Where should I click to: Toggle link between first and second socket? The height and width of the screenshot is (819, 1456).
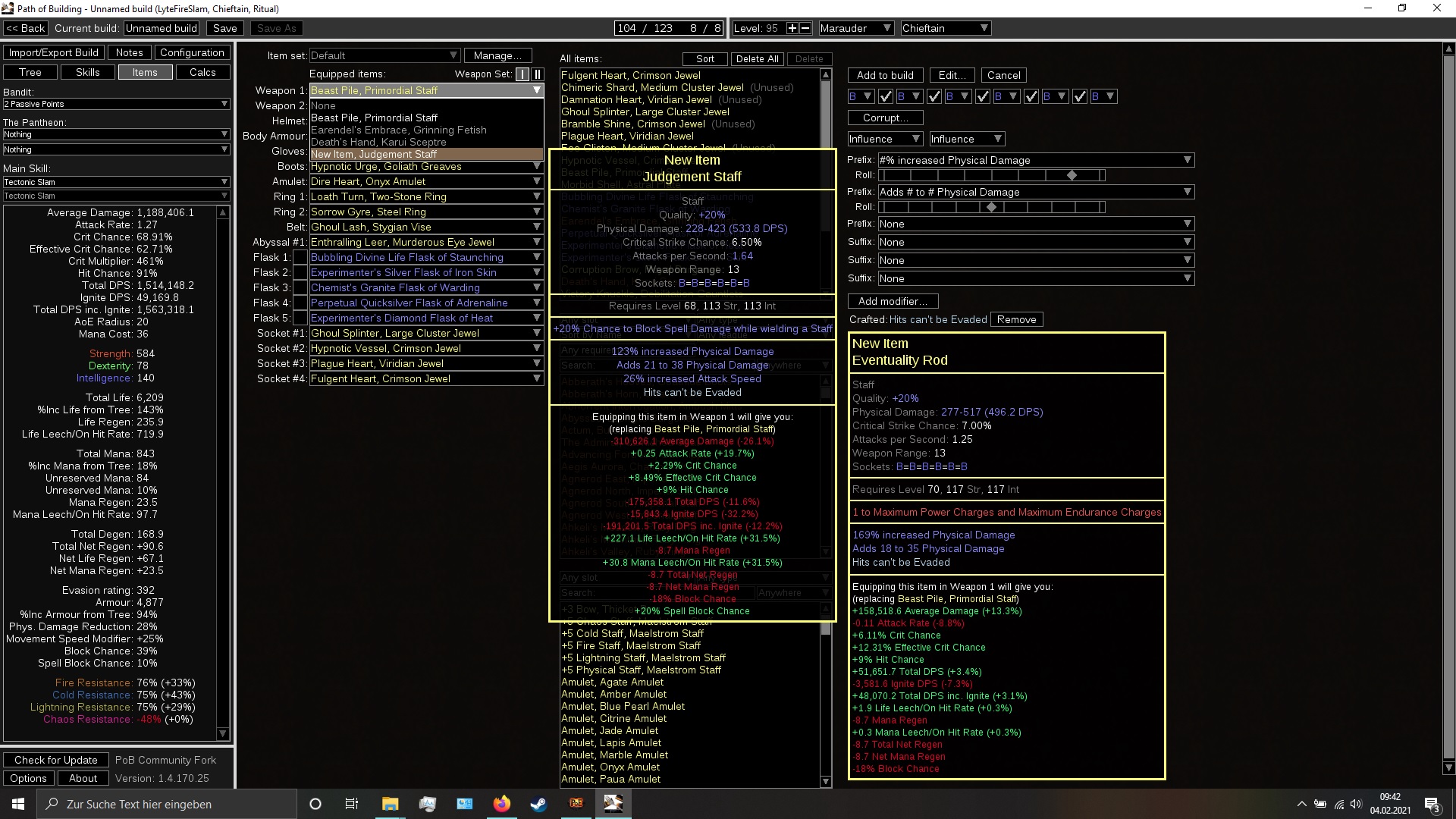tap(886, 96)
